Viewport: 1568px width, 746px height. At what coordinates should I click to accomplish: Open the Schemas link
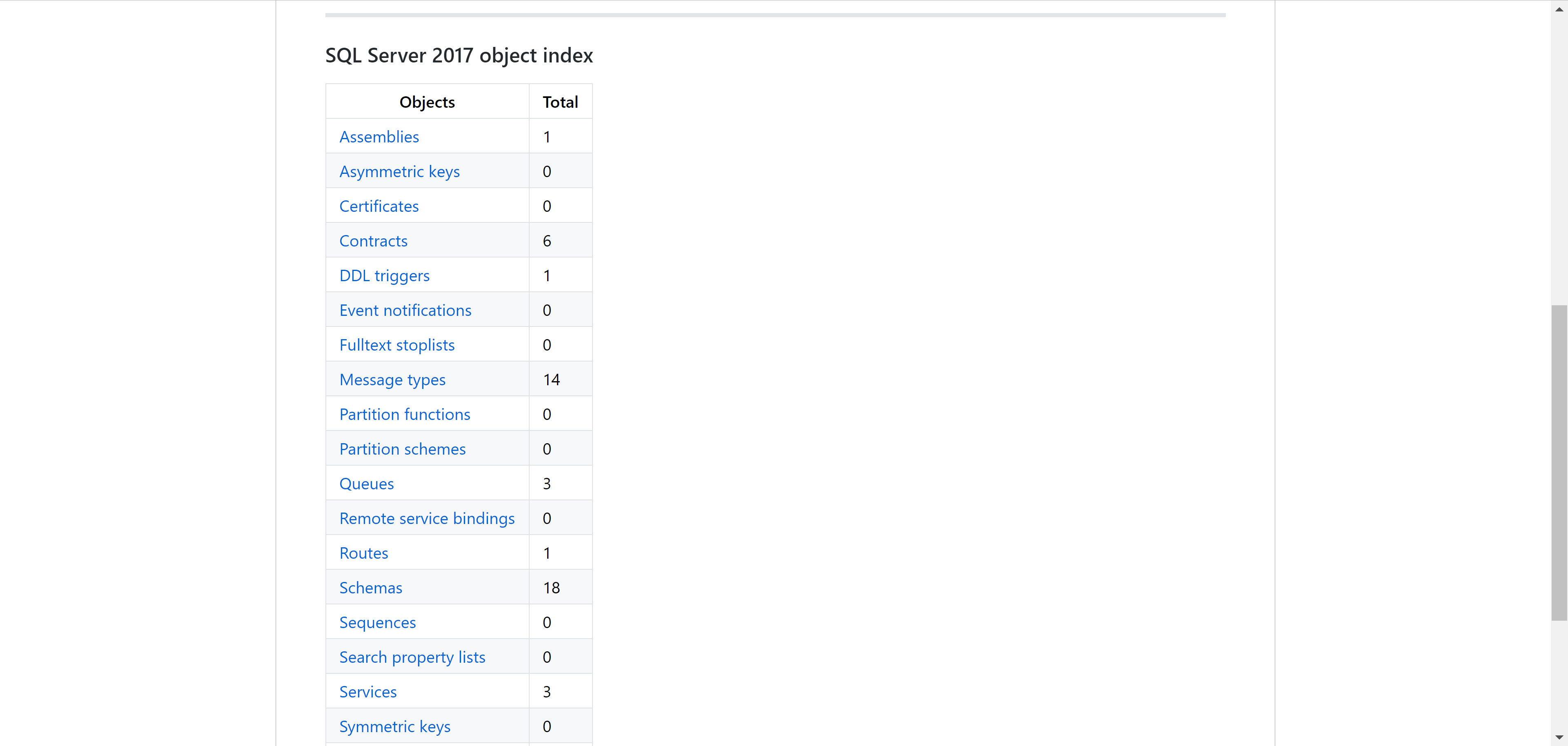[370, 588]
